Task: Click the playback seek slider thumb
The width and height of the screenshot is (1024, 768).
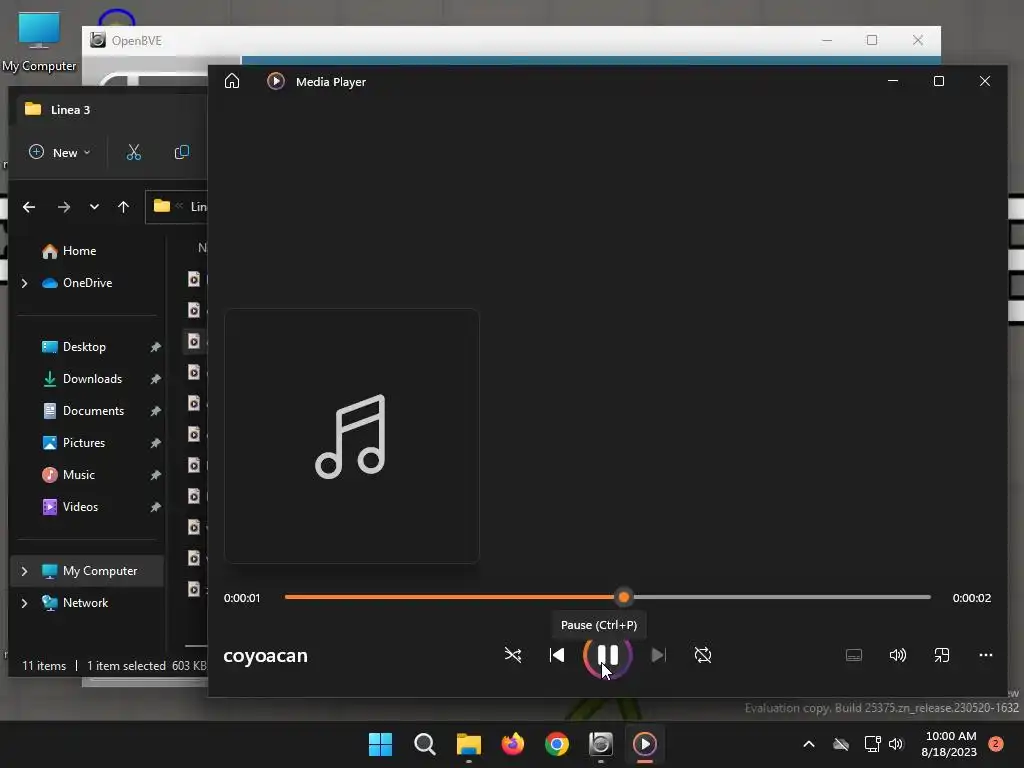Action: [624, 597]
